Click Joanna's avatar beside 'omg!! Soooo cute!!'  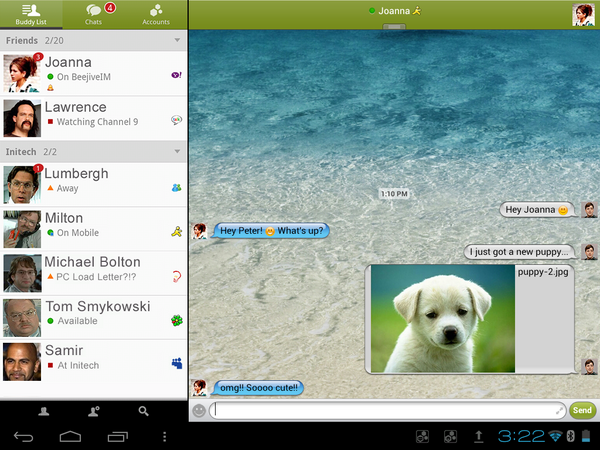click(199, 388)
